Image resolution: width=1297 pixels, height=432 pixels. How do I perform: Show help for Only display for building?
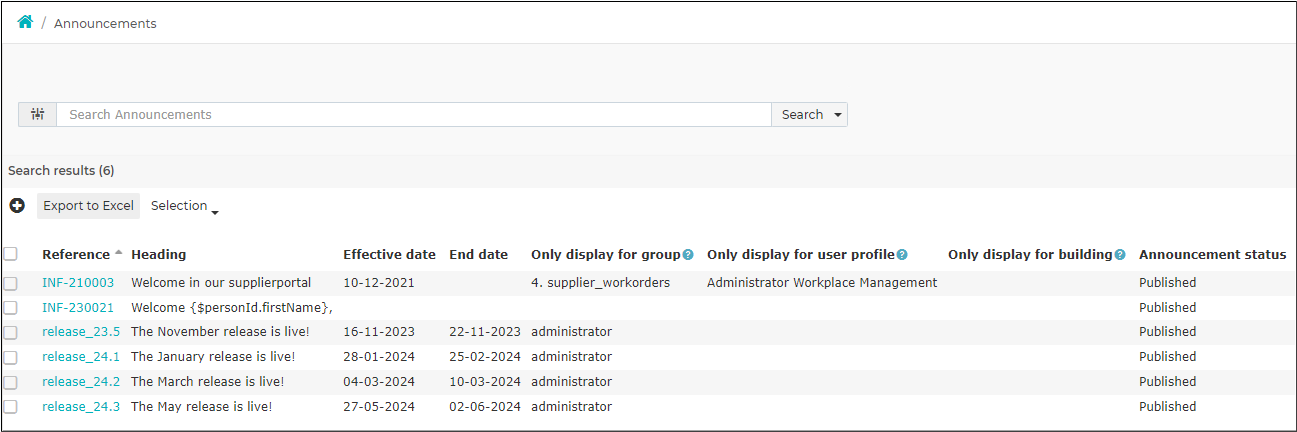click(x=1120, y=255)
